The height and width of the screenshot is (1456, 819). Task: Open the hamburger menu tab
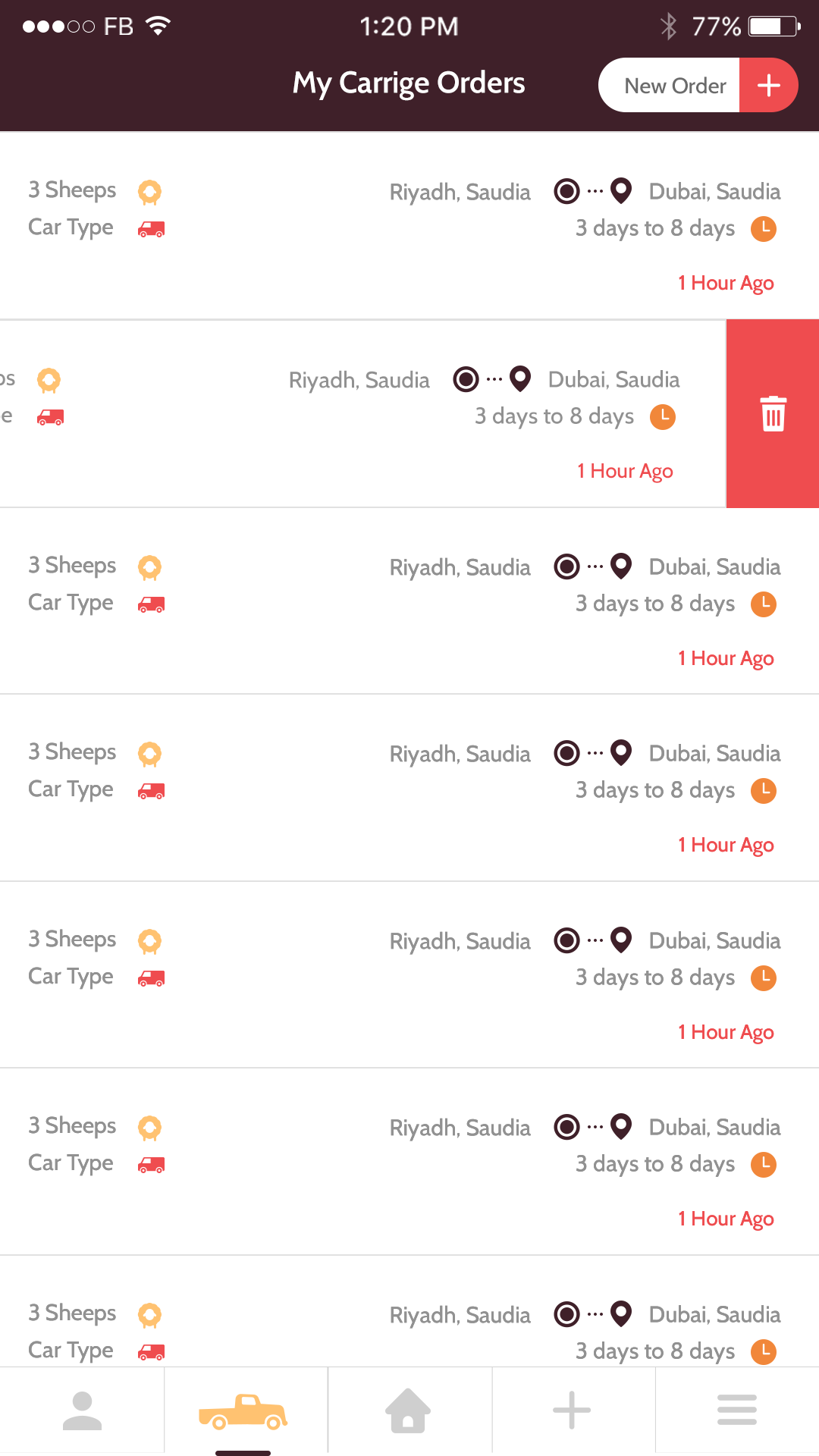pyautogui.click(x=736, y=1410)
